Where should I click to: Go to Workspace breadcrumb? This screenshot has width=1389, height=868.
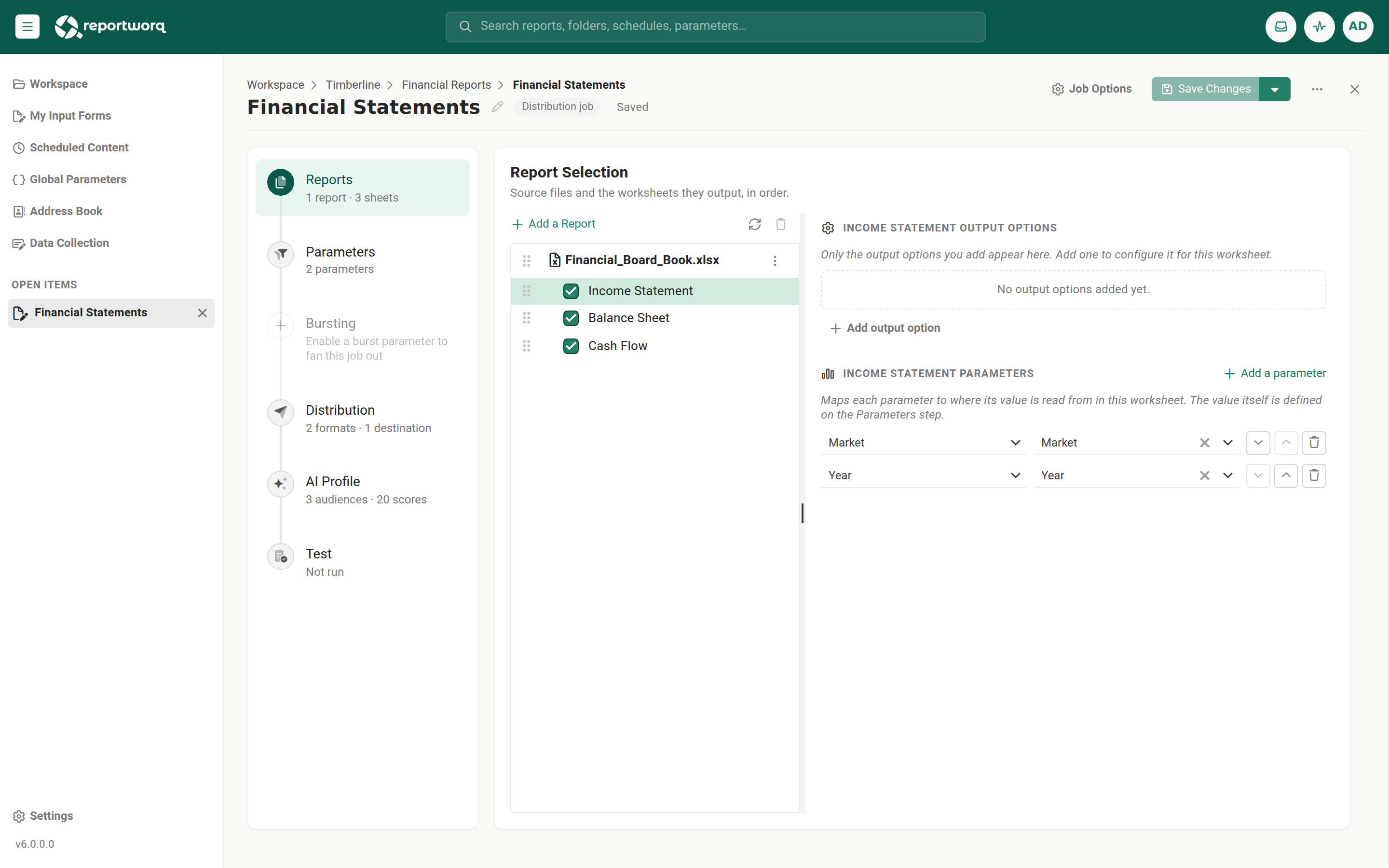(x=275, y=85)
